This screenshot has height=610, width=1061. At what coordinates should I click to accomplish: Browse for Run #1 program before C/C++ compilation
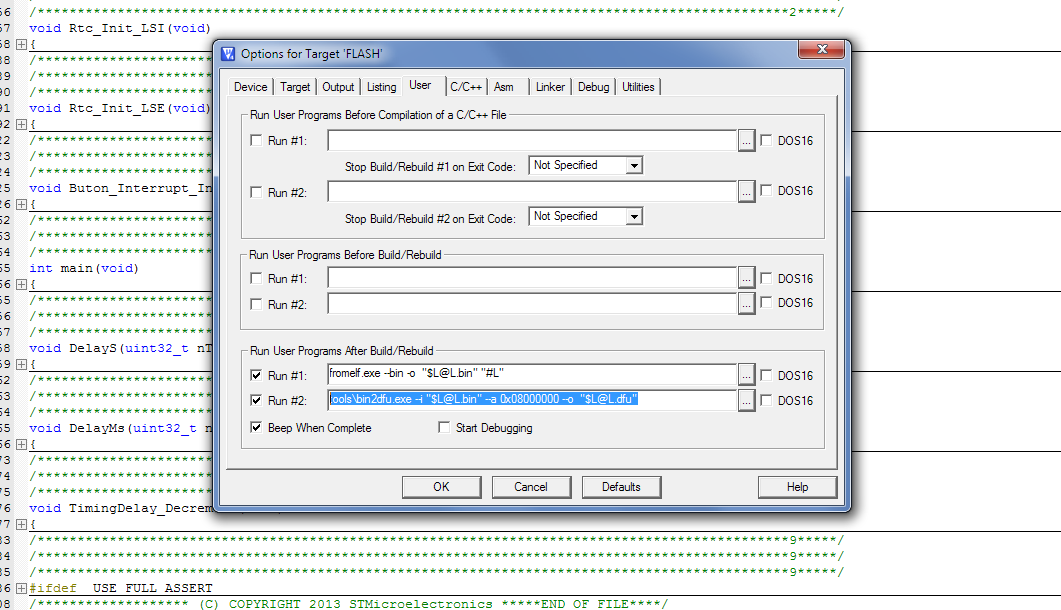(746, 141)
